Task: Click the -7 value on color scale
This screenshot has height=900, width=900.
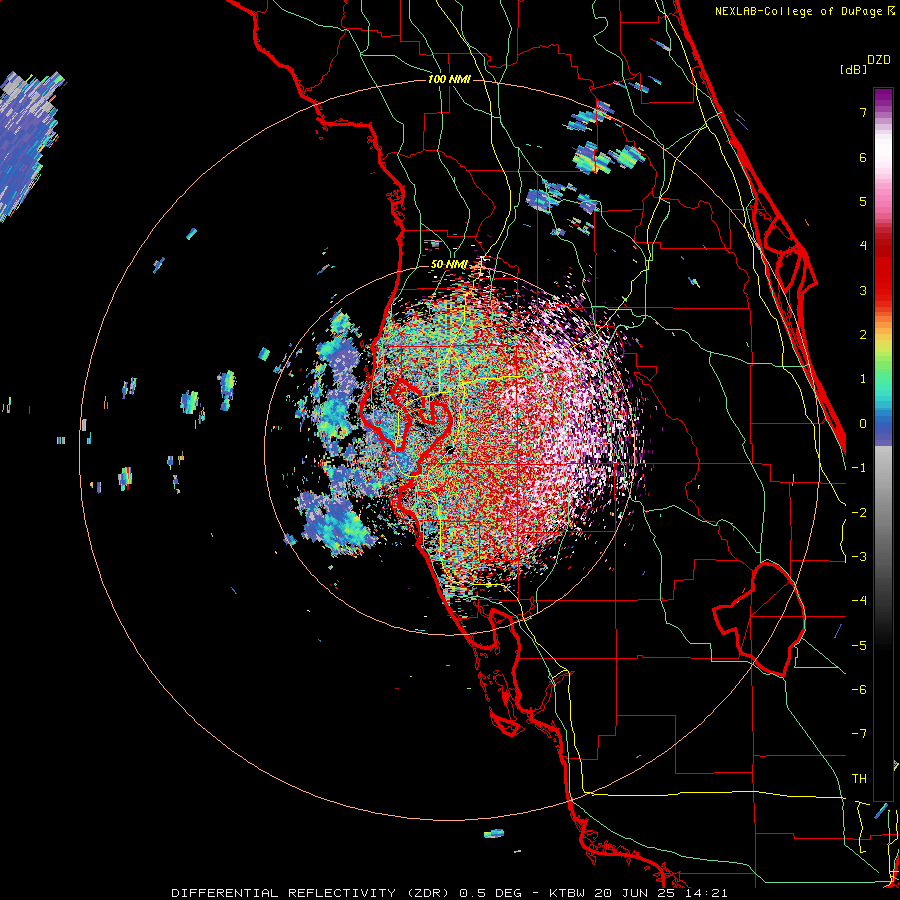Action: [x=859, y=734]
